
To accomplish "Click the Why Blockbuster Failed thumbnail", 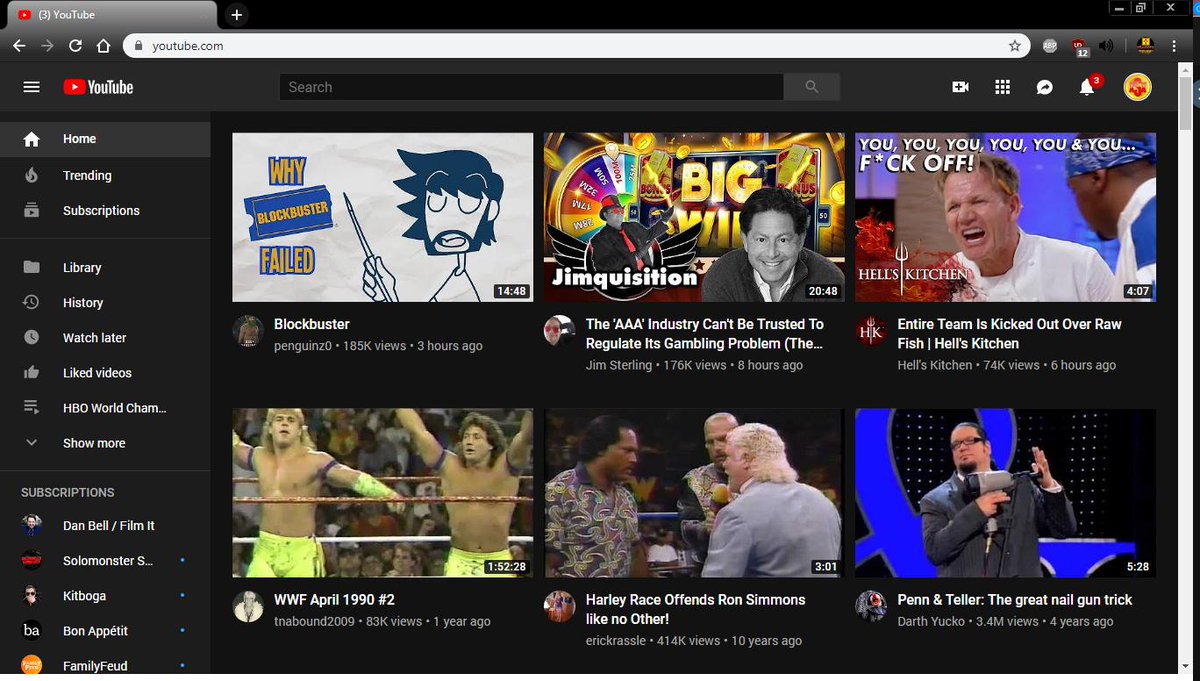I will coord(383,217).
